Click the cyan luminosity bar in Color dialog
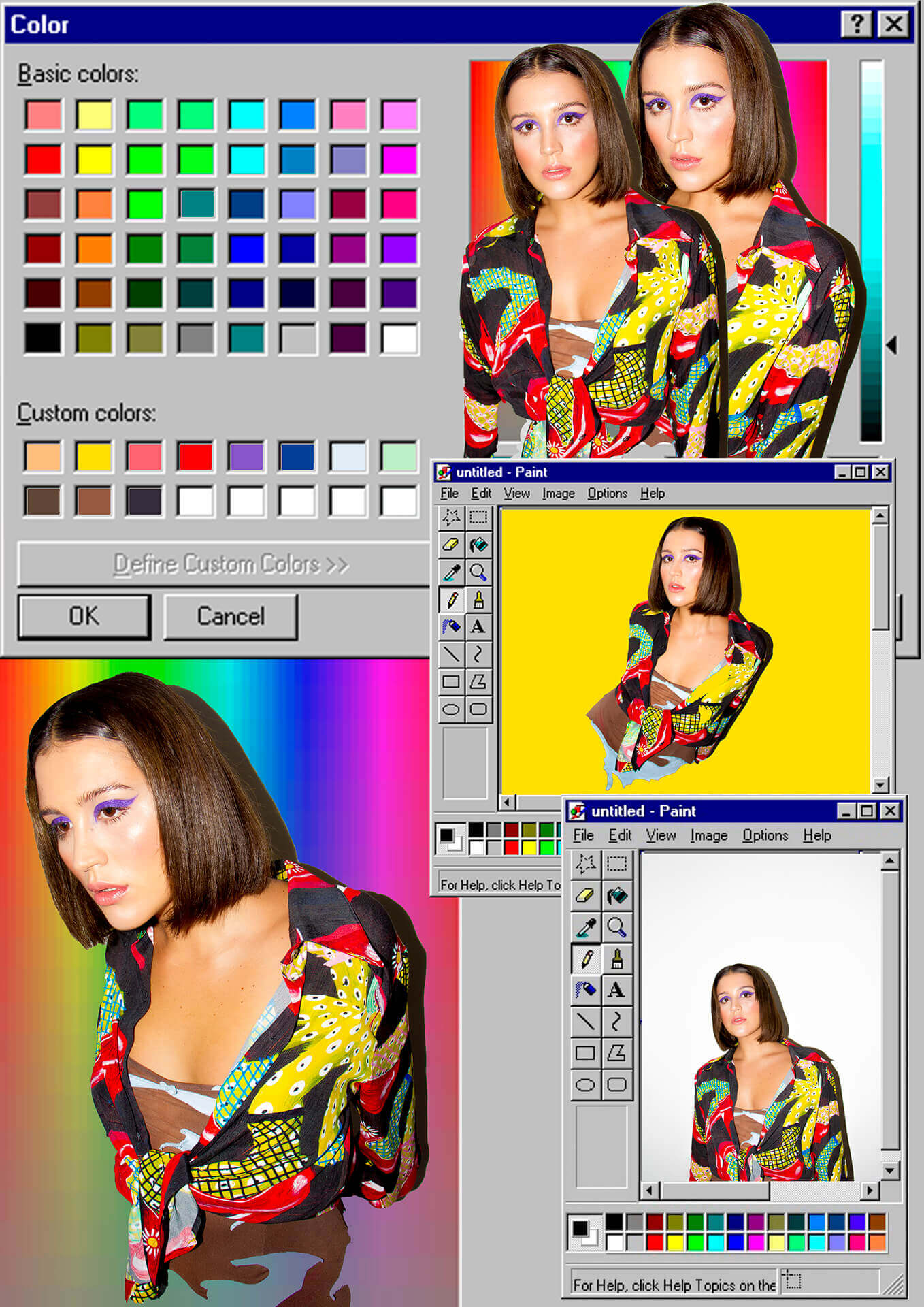924x1307 pixels. coord(872,251)
